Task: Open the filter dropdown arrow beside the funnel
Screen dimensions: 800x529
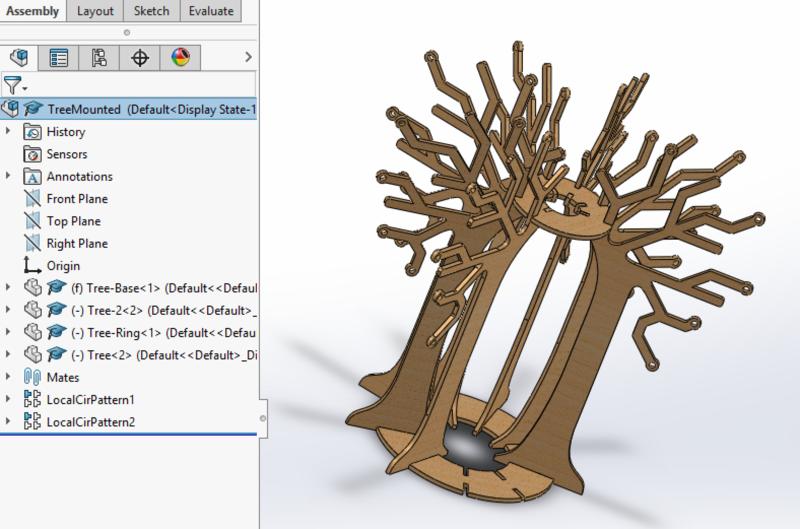Action: click(24, 89)
